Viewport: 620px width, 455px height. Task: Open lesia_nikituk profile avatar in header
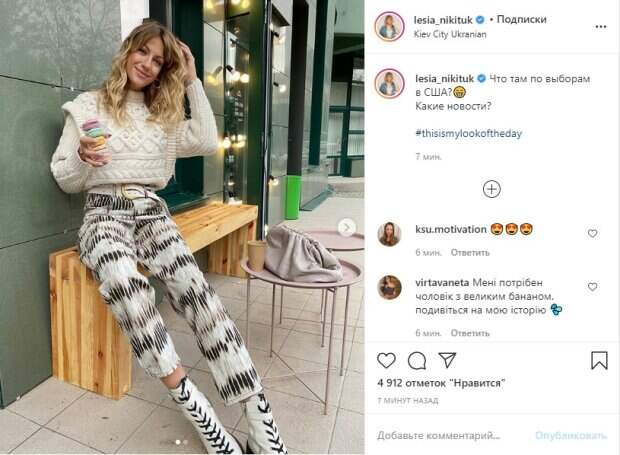(389, 27)
